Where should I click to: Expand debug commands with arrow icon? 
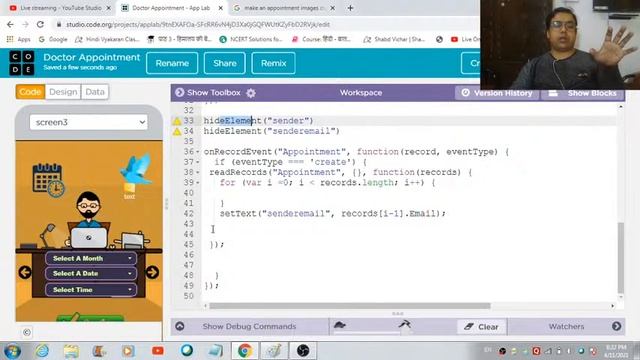pyautogui.click(x=180, y=326)
